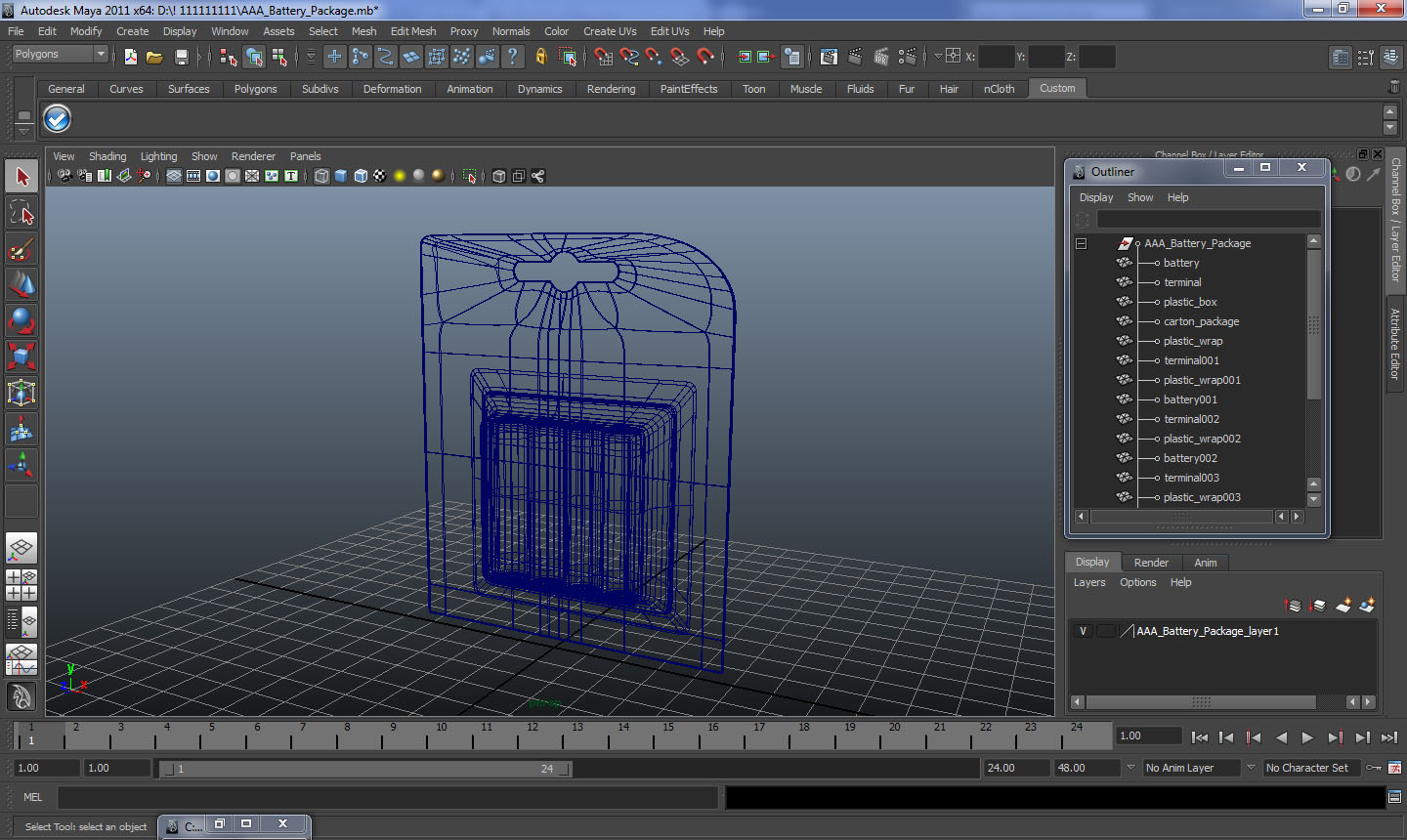Click Outliner vertical scrollbar thumb
This screenshot has height=840, width=1407.
click(1313, 324)
